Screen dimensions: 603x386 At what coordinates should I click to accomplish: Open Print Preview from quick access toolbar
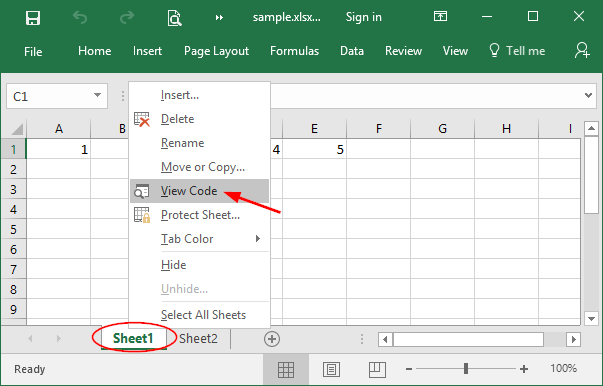click(174, 18)
